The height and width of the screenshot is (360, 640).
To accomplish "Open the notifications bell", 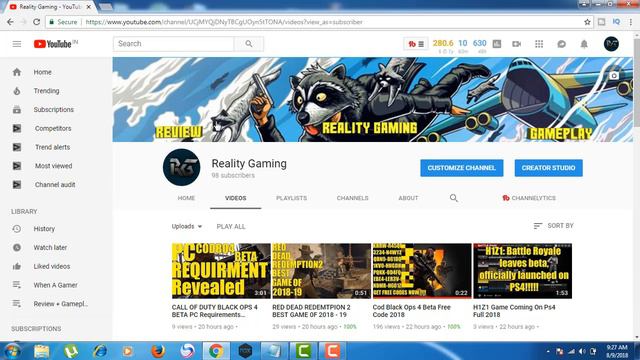I will [584, 44].
